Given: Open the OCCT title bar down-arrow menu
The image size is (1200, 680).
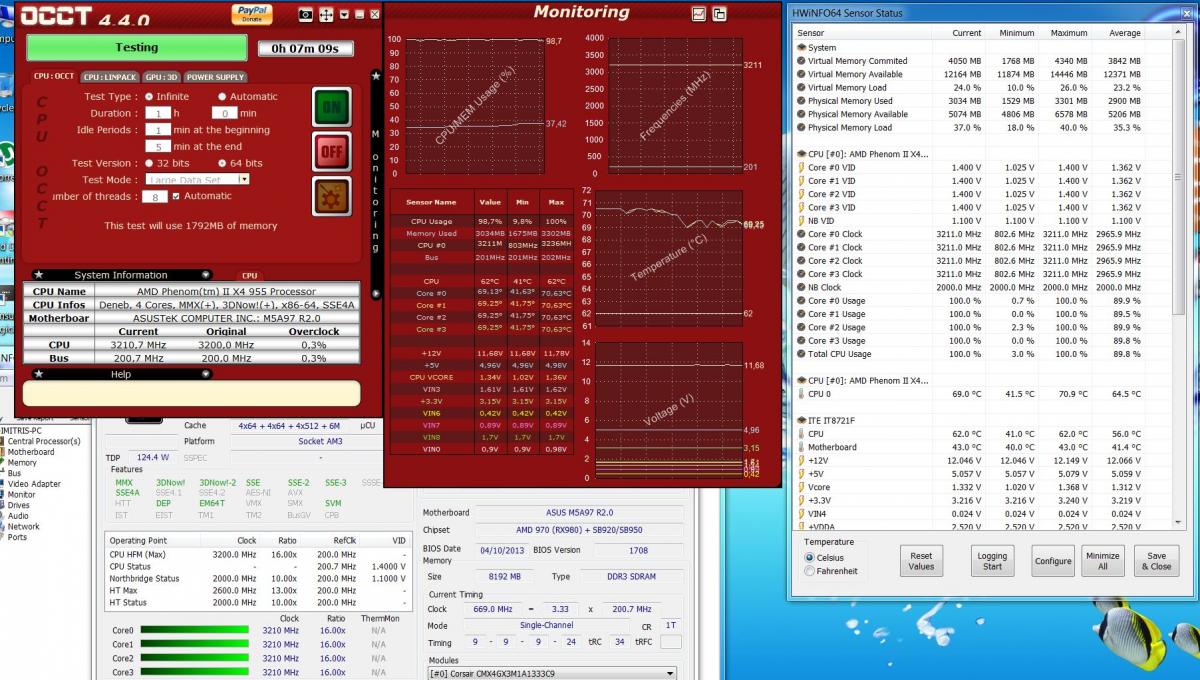Looking at the screenshot, I should coord(344,15).
